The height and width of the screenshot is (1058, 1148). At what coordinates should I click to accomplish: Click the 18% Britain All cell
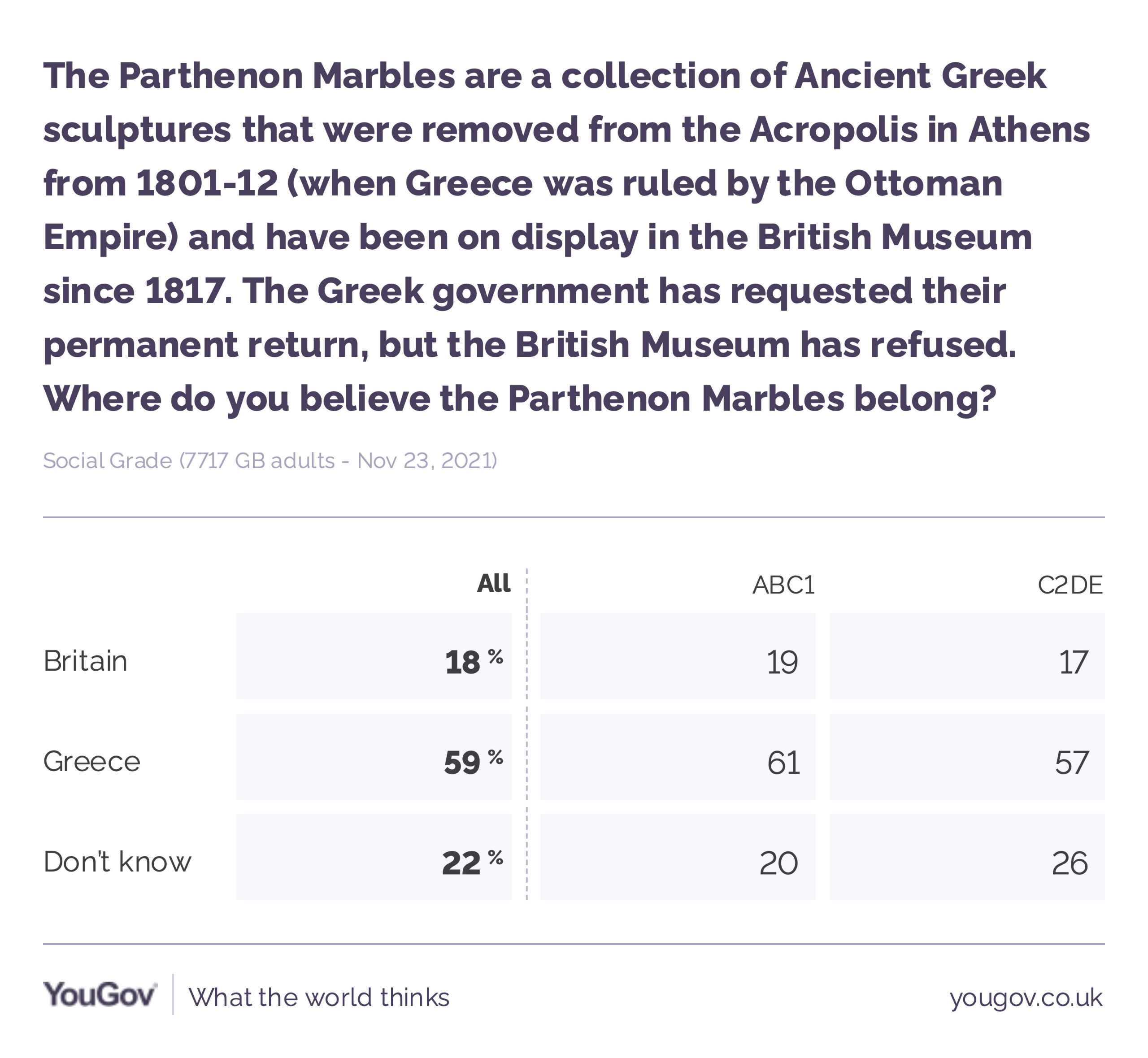374,656
